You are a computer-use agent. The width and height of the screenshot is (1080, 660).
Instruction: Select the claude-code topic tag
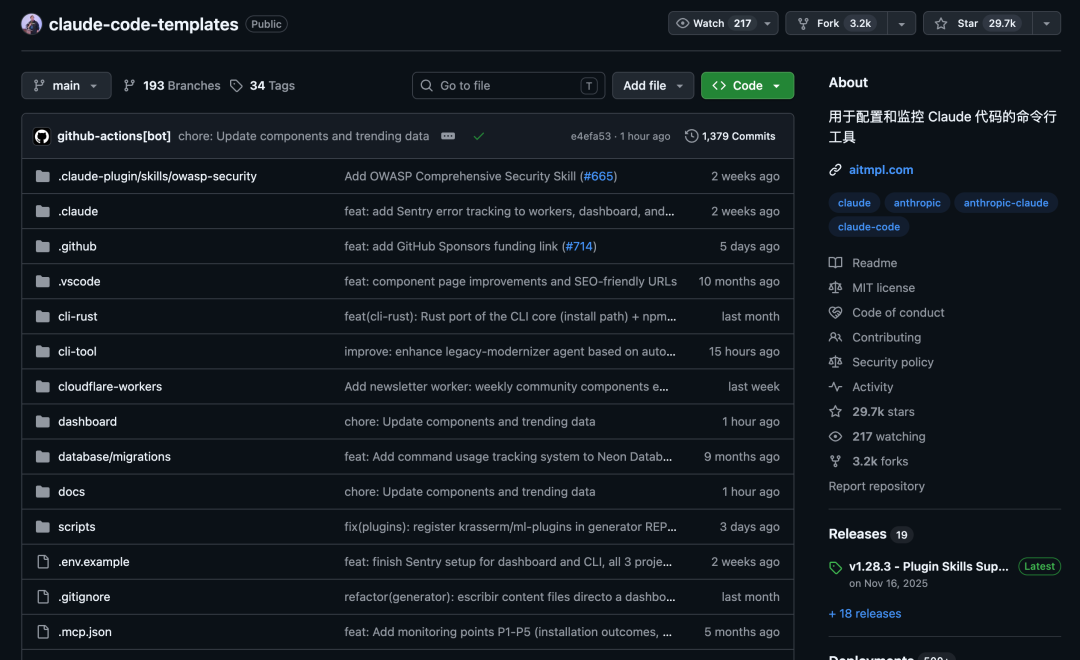coord(869,227)
